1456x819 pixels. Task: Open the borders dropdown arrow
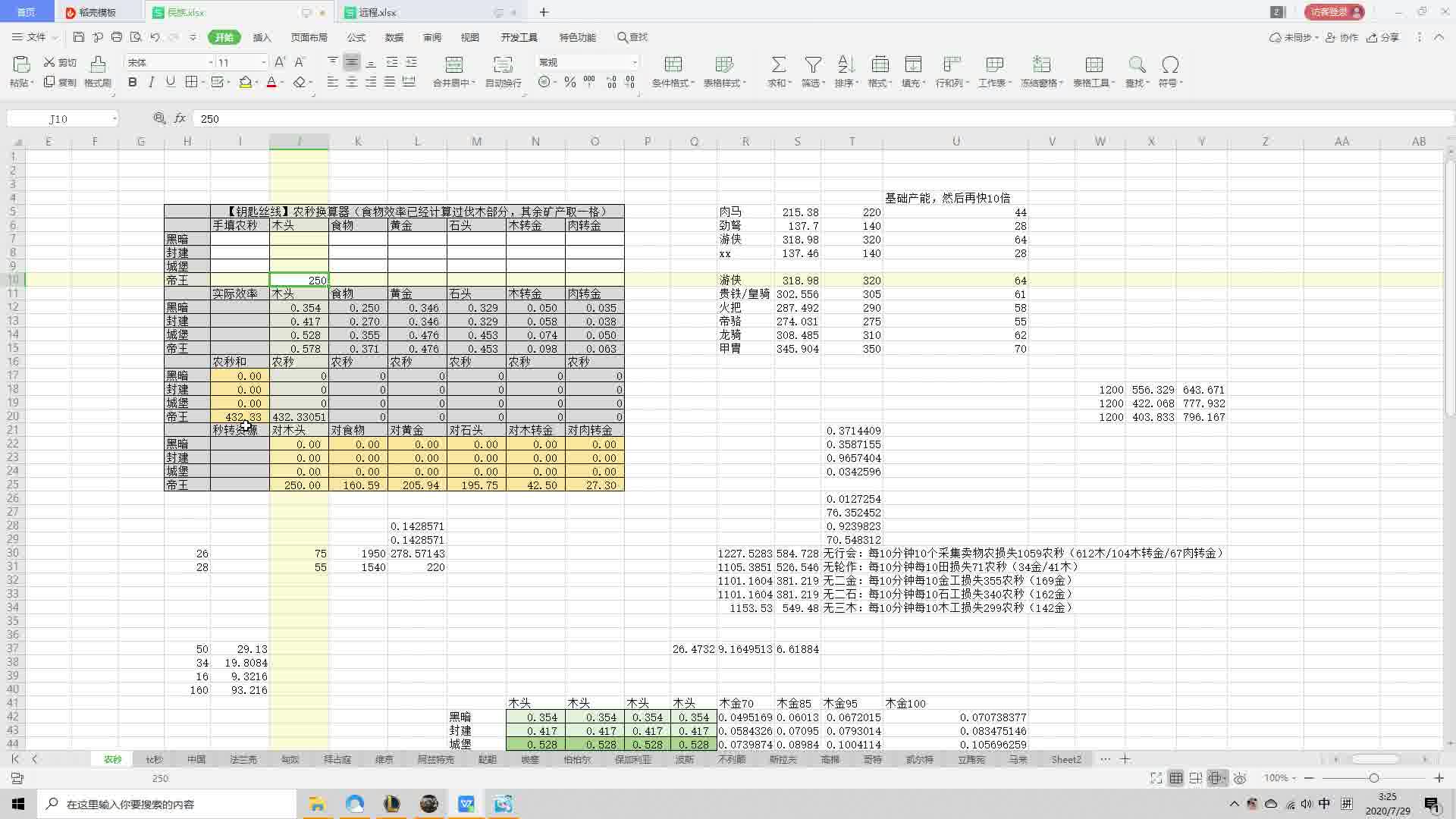click(x=204, y=83)
